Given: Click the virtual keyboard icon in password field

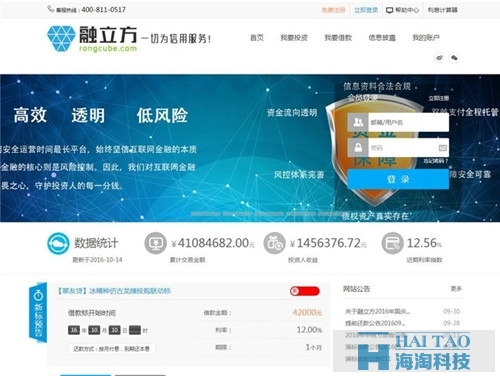Looking at the screenshot, I should pos(442,148).
